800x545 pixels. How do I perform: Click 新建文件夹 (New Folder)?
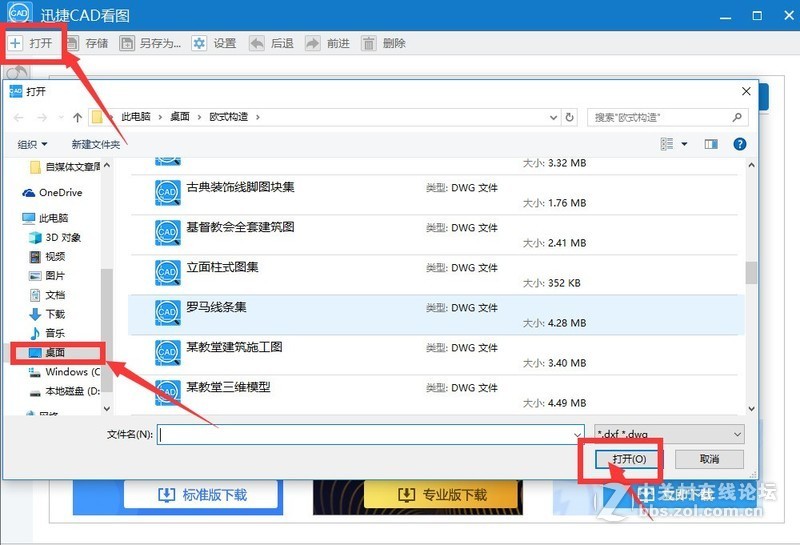point(96,144)
